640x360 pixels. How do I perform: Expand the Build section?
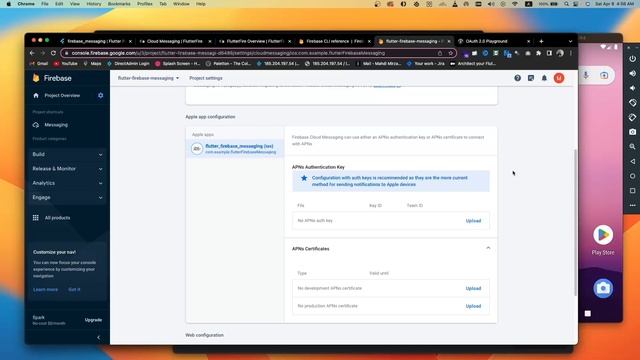[67, 154]
